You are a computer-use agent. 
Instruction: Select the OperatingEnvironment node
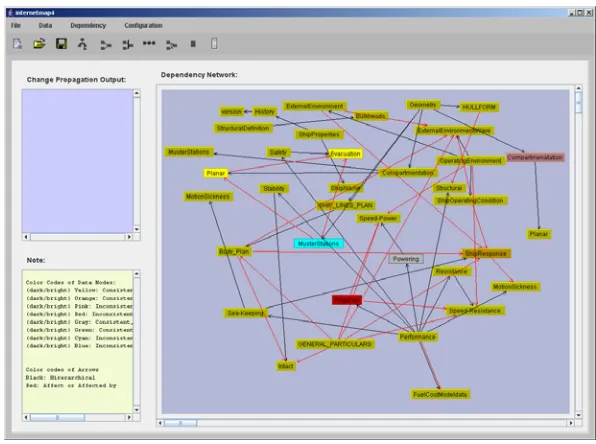471,161
